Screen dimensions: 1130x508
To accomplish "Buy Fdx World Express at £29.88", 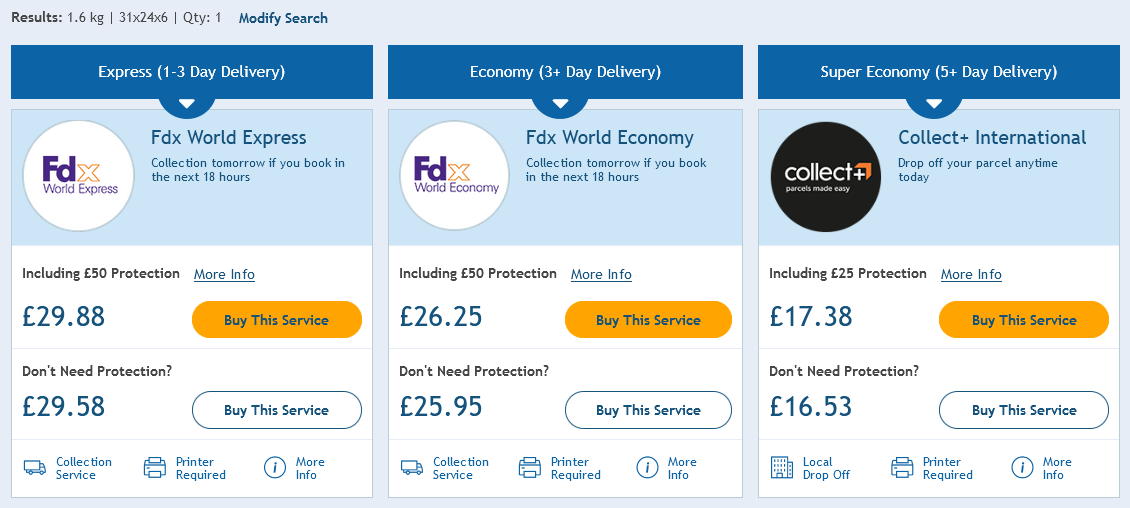I will click(277, 320).
